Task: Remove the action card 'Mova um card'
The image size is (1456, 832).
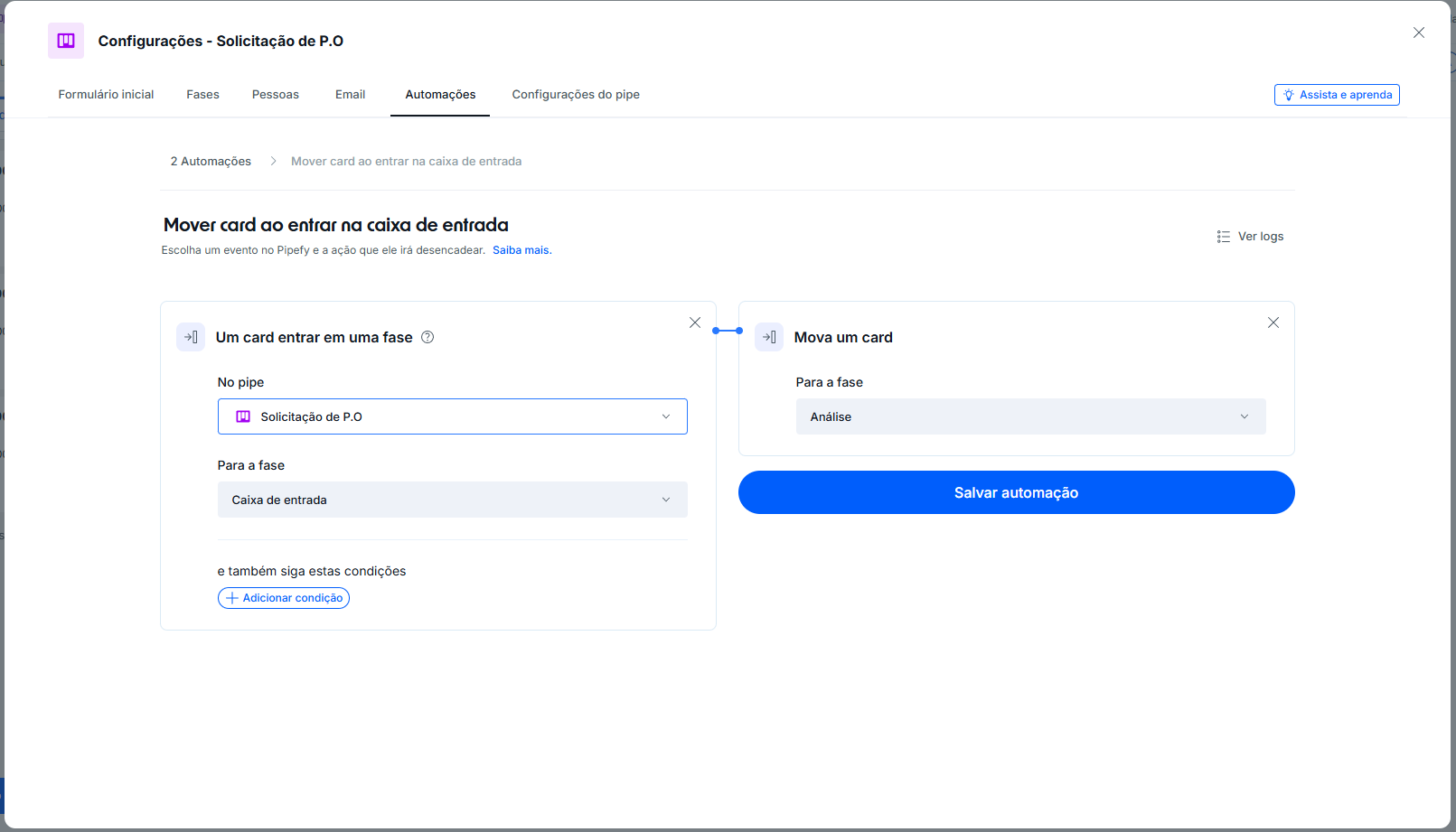Action: pyautogui.click(x=1273, y=323)
